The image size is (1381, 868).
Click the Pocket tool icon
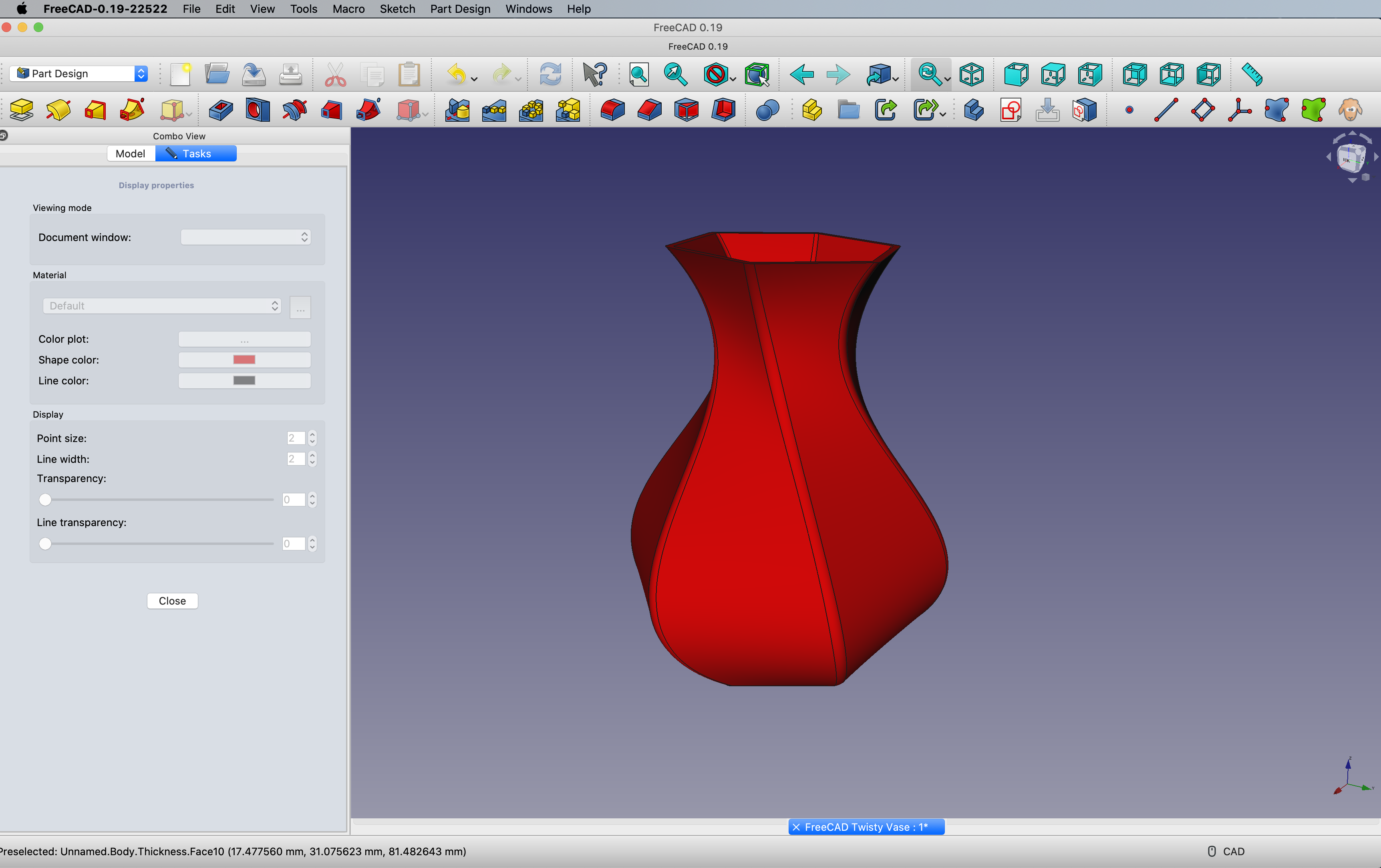tap(221, 110)
